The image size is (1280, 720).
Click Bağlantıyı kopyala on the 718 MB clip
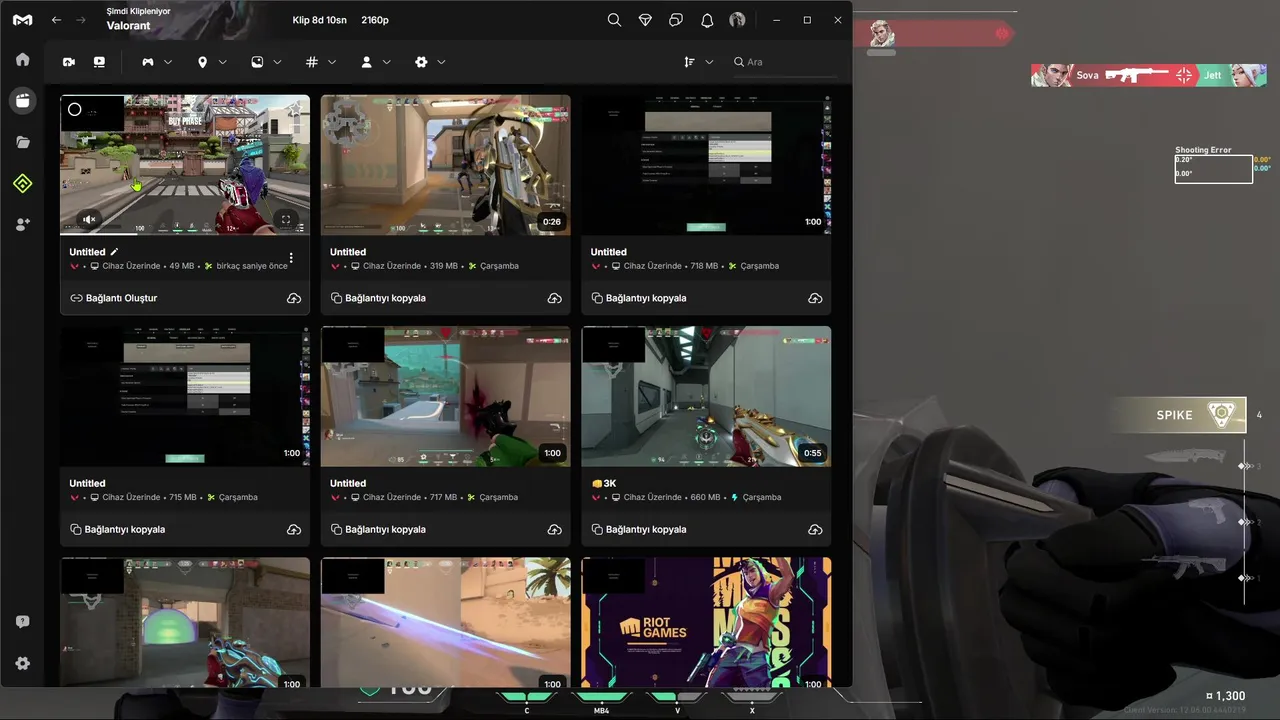click(x=639, y=298)
